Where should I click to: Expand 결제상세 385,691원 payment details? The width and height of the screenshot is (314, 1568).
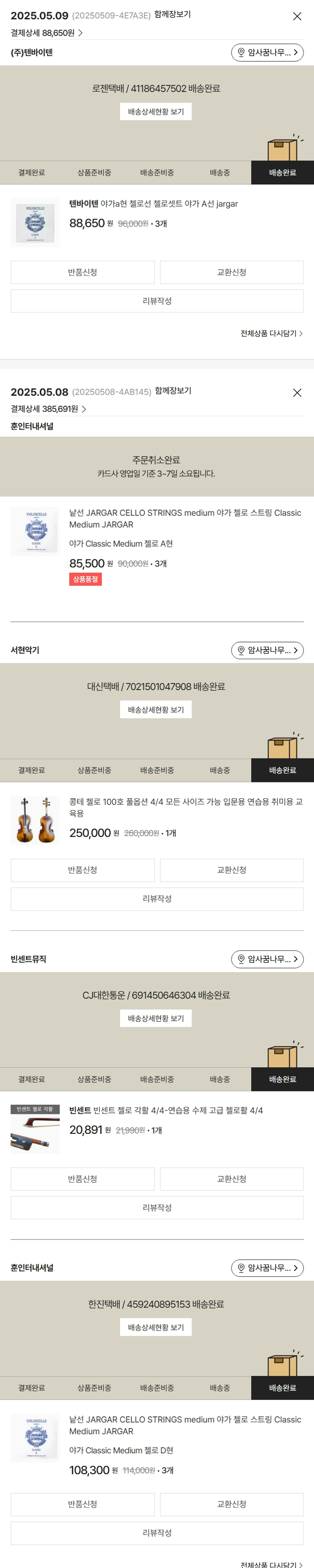pyautogui.click(x=48, y=409)
